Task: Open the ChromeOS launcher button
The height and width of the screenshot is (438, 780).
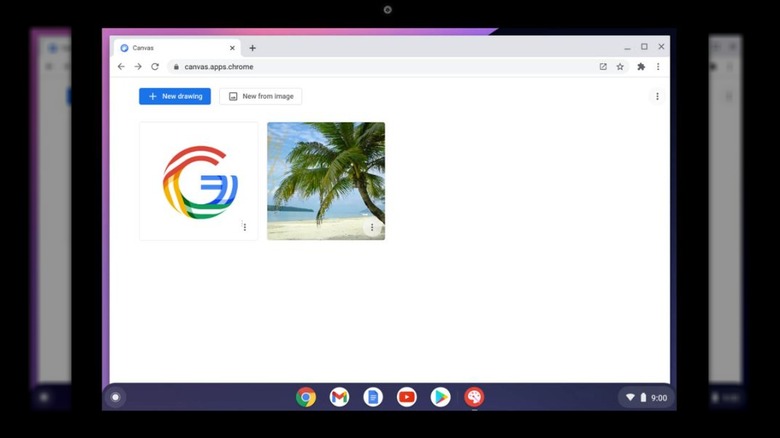Action: coord(116,397)
